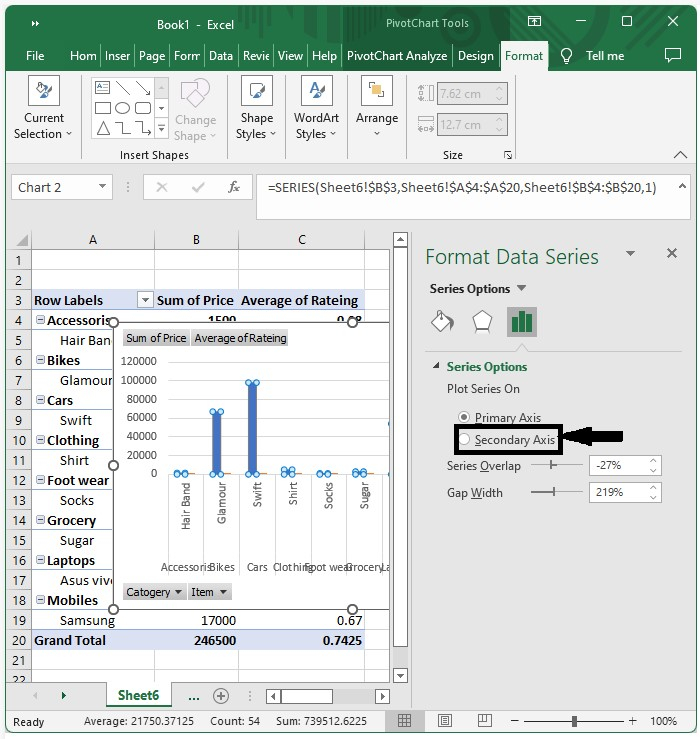Adjust the zoom slider handle

[574, 721]
